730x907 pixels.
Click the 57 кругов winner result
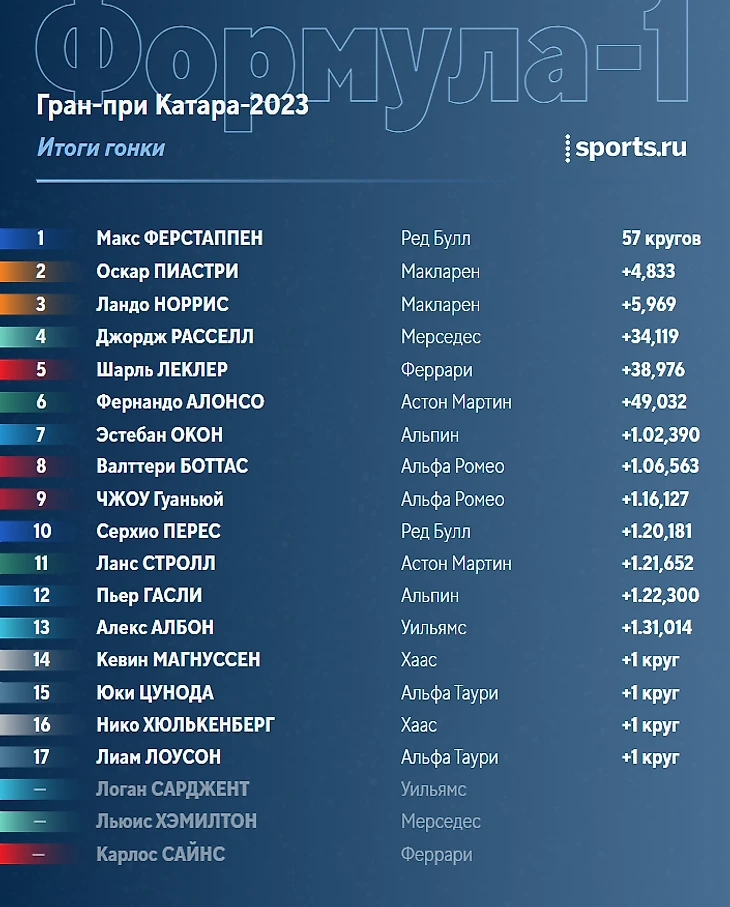(x=661, y=238)
